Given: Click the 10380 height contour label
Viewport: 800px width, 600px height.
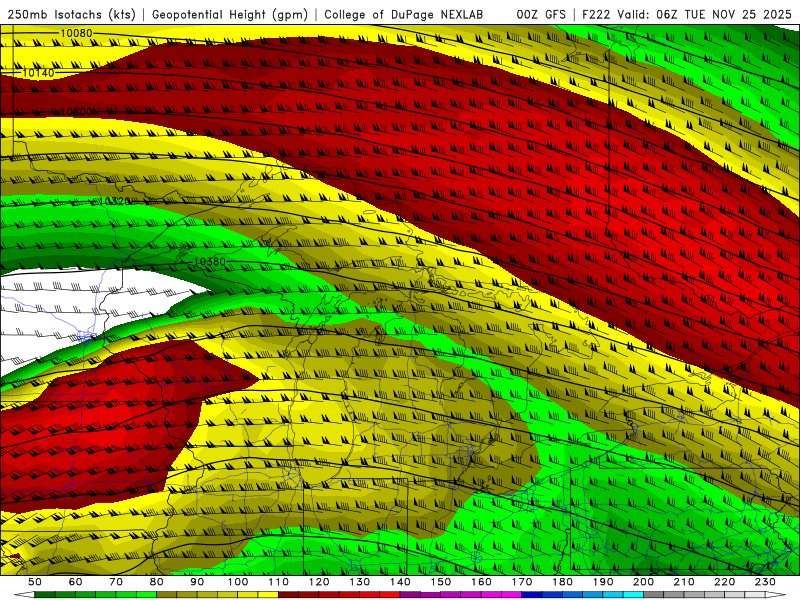Looking at the screenshot, I should point(210,262).
